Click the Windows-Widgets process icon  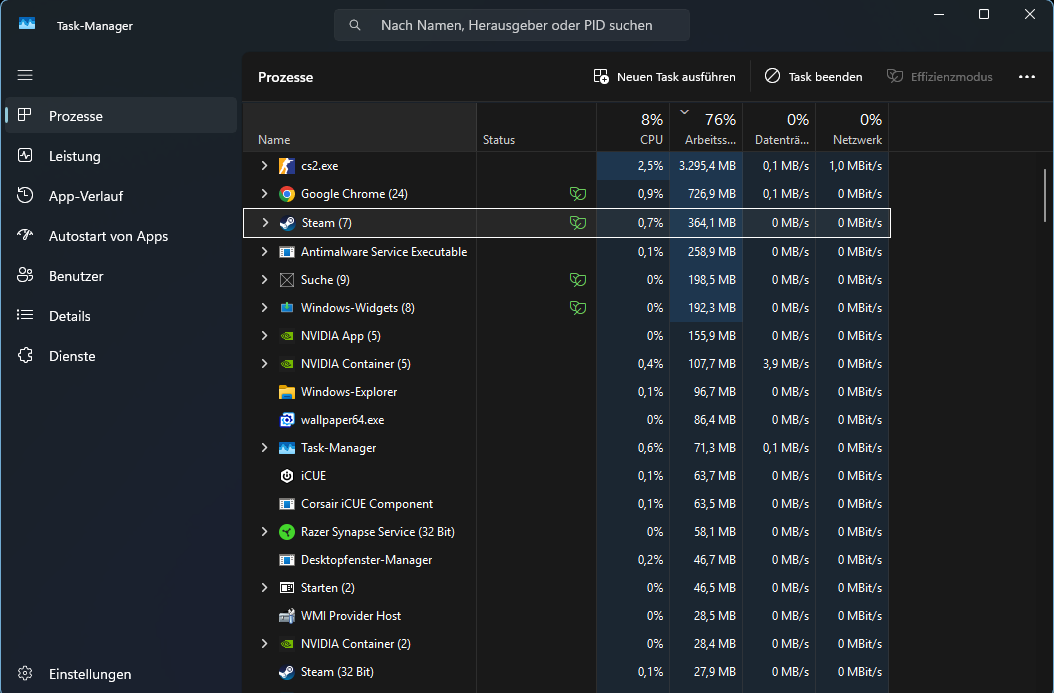287,308
